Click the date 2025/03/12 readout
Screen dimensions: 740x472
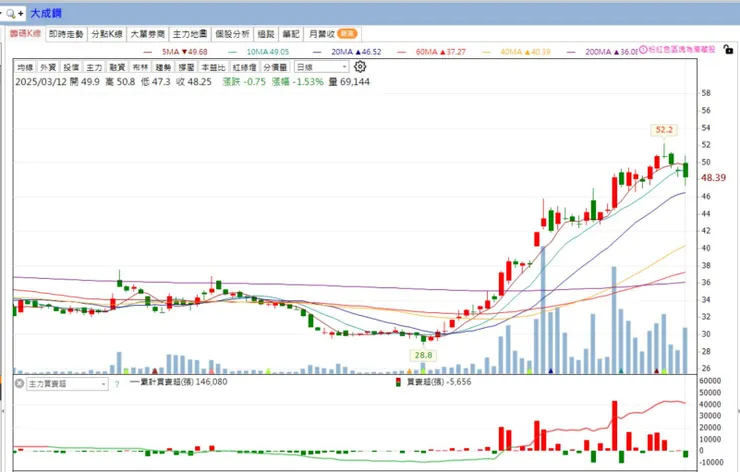click(x=41, y=82)
